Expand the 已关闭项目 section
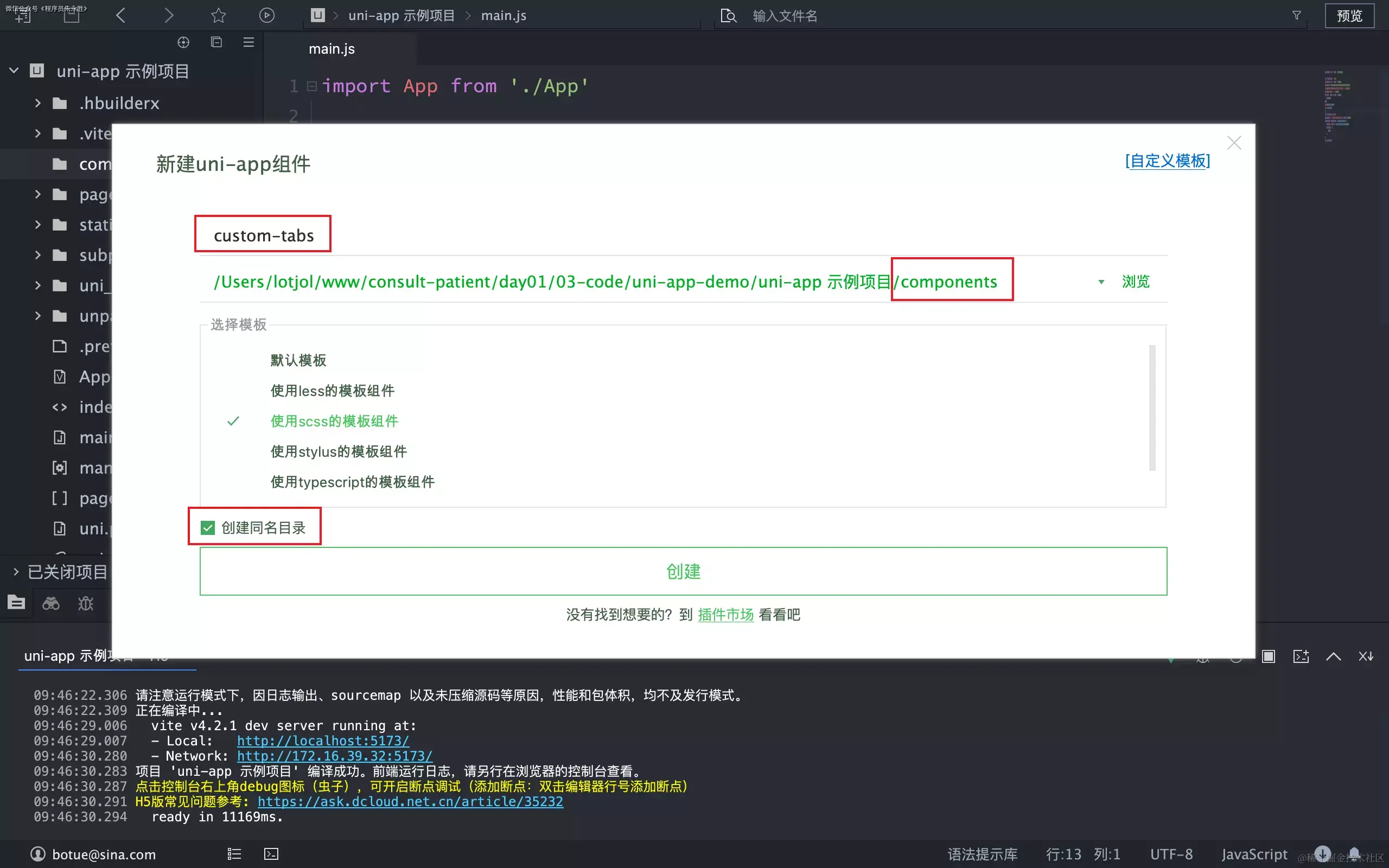Screen dimensions: 1389x868 (16, 572)
